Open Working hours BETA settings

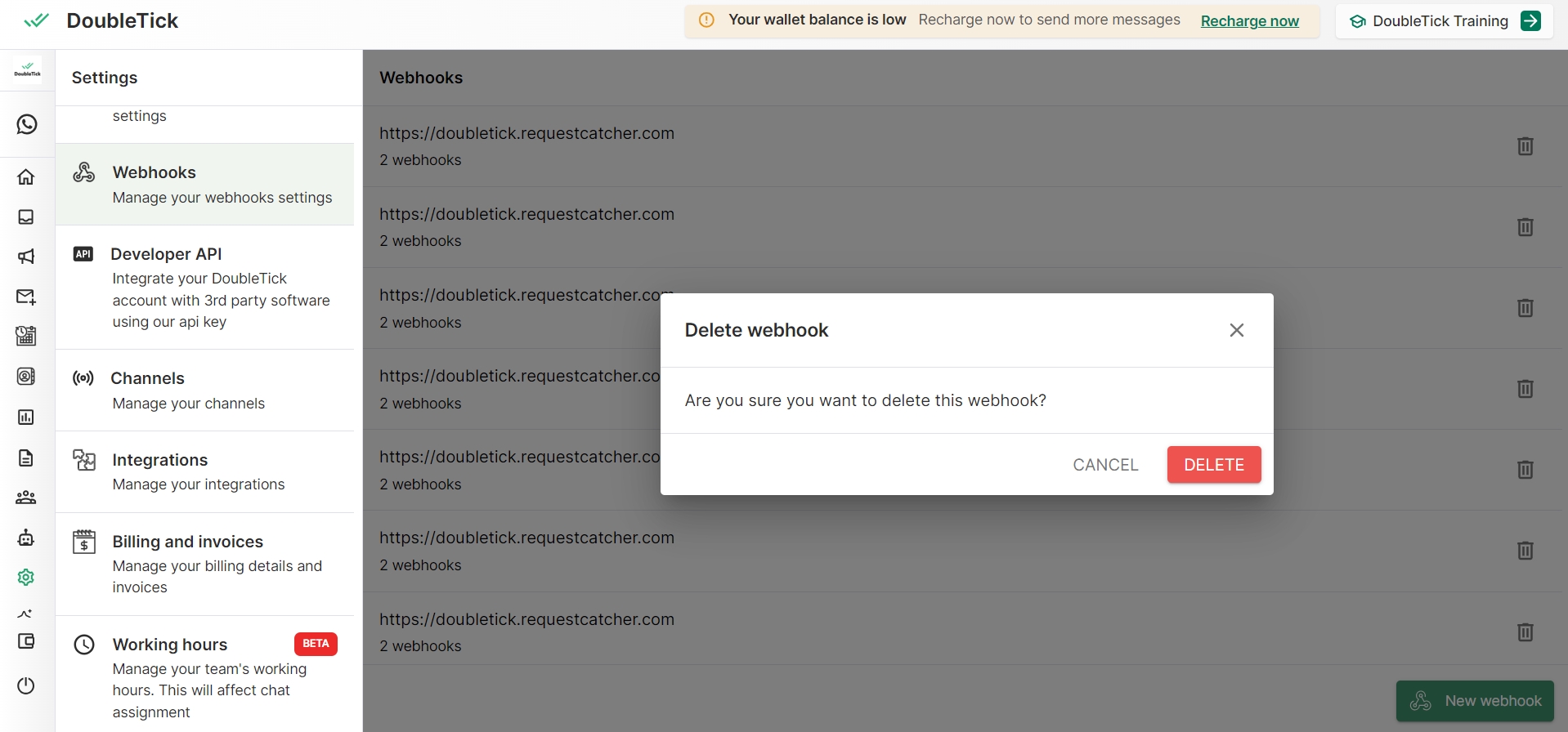(x=204, y=676)
